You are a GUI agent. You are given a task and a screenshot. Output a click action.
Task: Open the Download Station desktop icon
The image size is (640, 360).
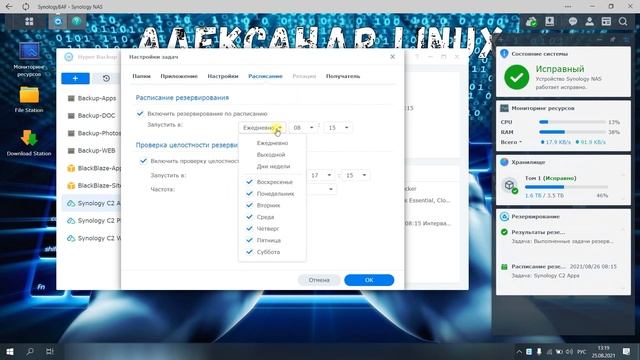29,143
